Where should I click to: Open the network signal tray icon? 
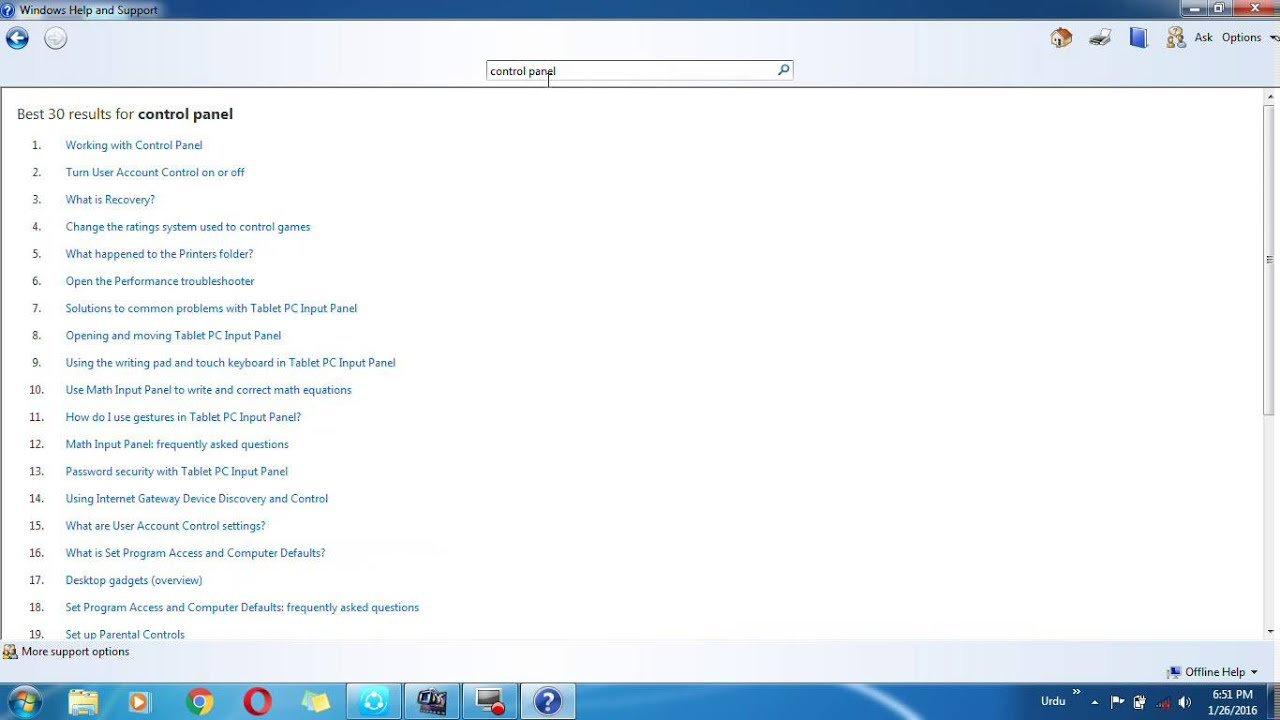click(x=1162, y=702)
